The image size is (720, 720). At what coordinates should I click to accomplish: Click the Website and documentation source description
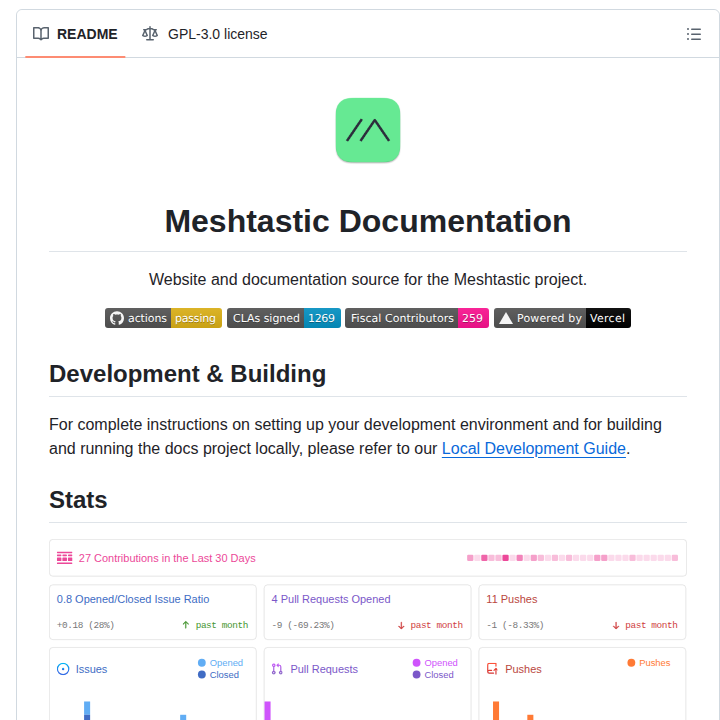click(x=368, y=279)
